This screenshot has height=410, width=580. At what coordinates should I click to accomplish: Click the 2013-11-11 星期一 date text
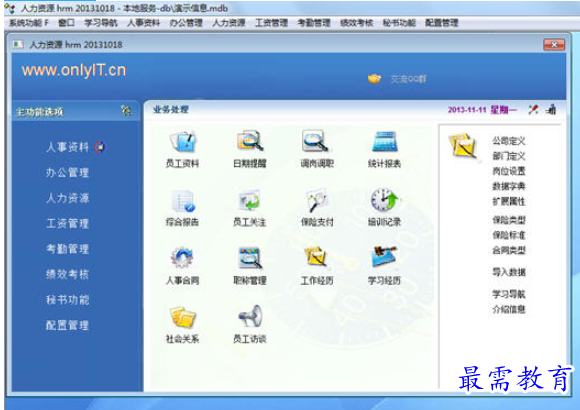[482, 110]
